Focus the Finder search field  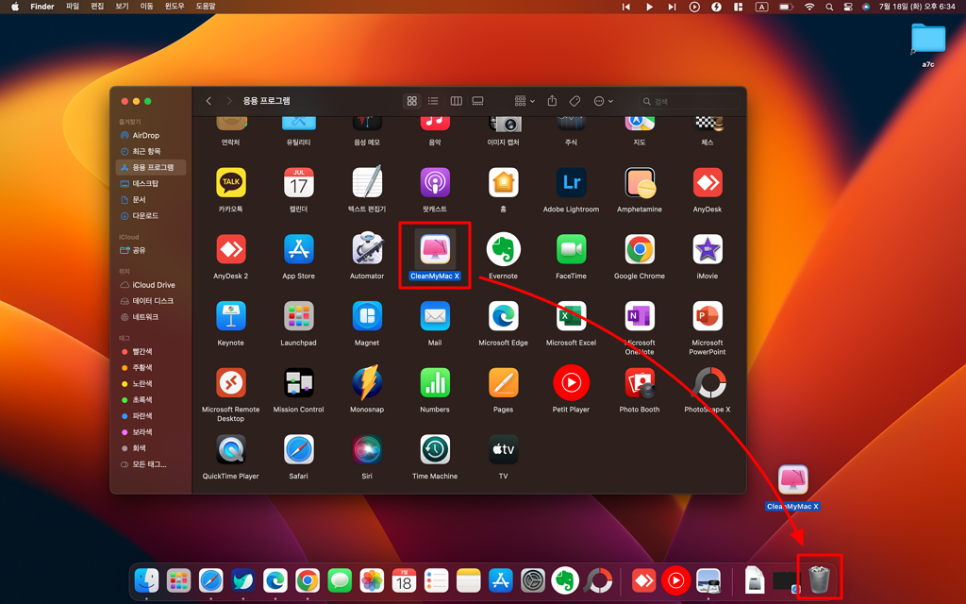(688, 101)
